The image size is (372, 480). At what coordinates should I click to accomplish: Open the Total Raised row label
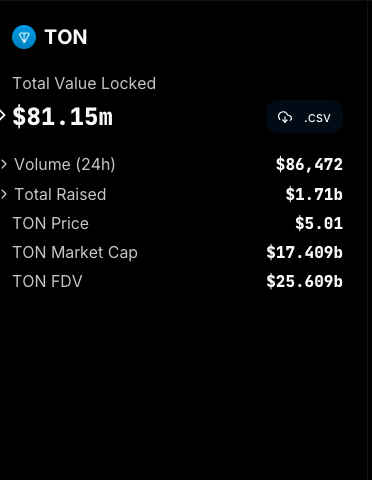[60, 194]
